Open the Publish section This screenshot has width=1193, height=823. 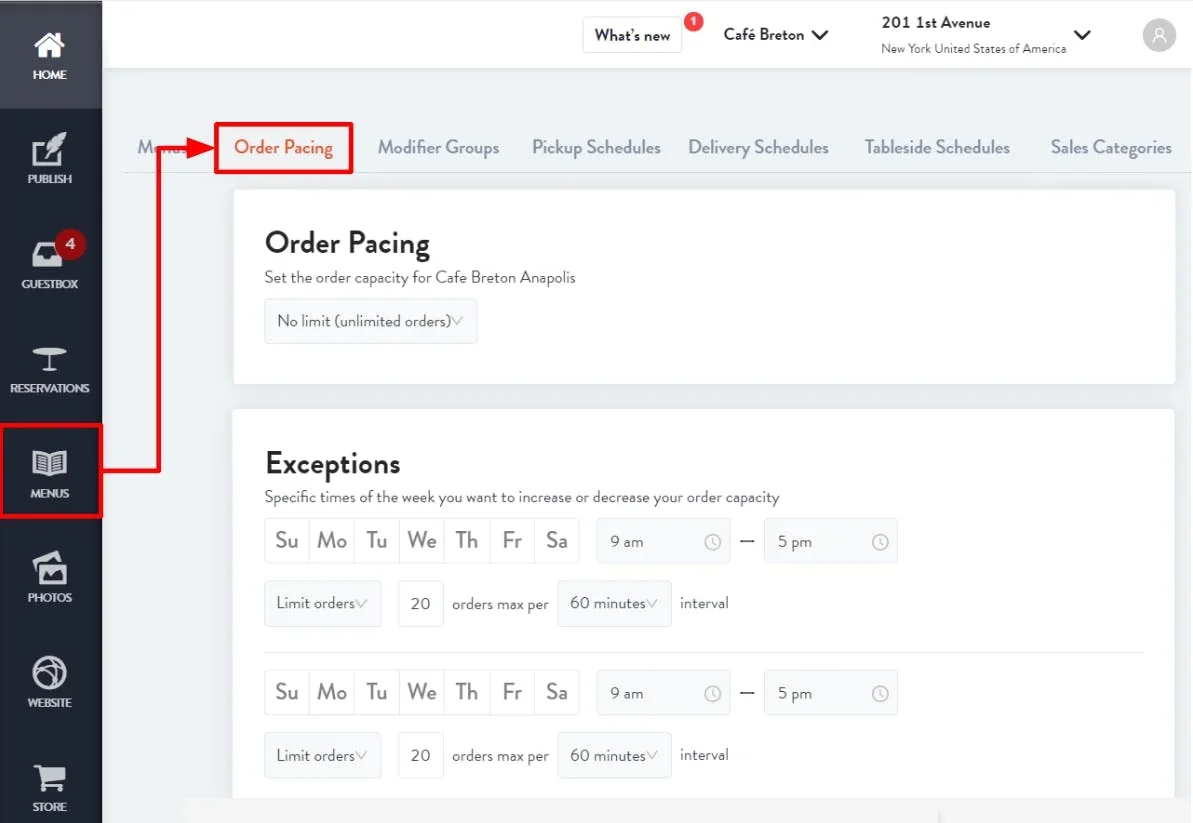tap(50, 158)
